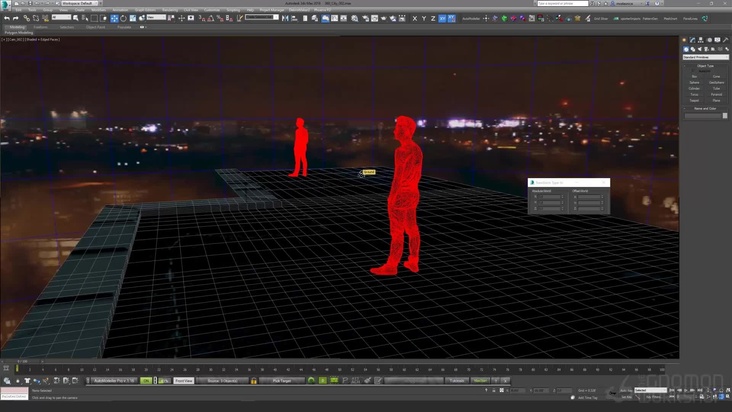Click the AutoModeller toolbar button
The image size is (732, 412).
(x=471, y=19)
